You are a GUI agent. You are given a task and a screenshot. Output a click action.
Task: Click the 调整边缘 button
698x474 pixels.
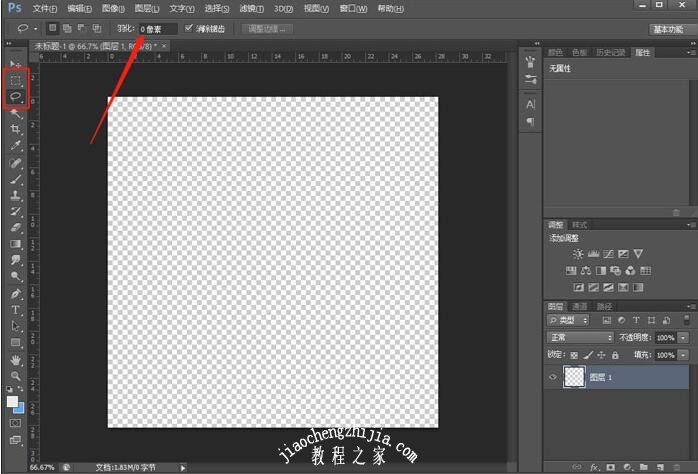click(266, 29)
